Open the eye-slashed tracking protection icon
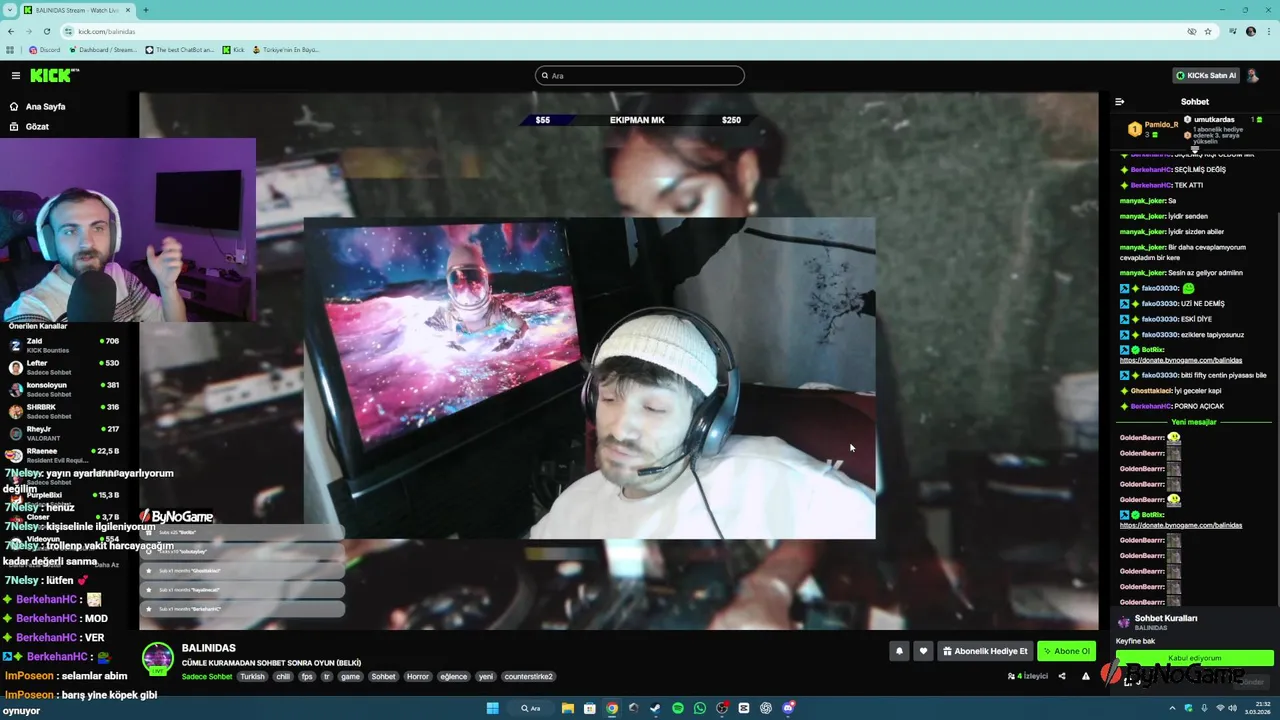Viewport: 1280px width, 720px height. coord(1191,31)
